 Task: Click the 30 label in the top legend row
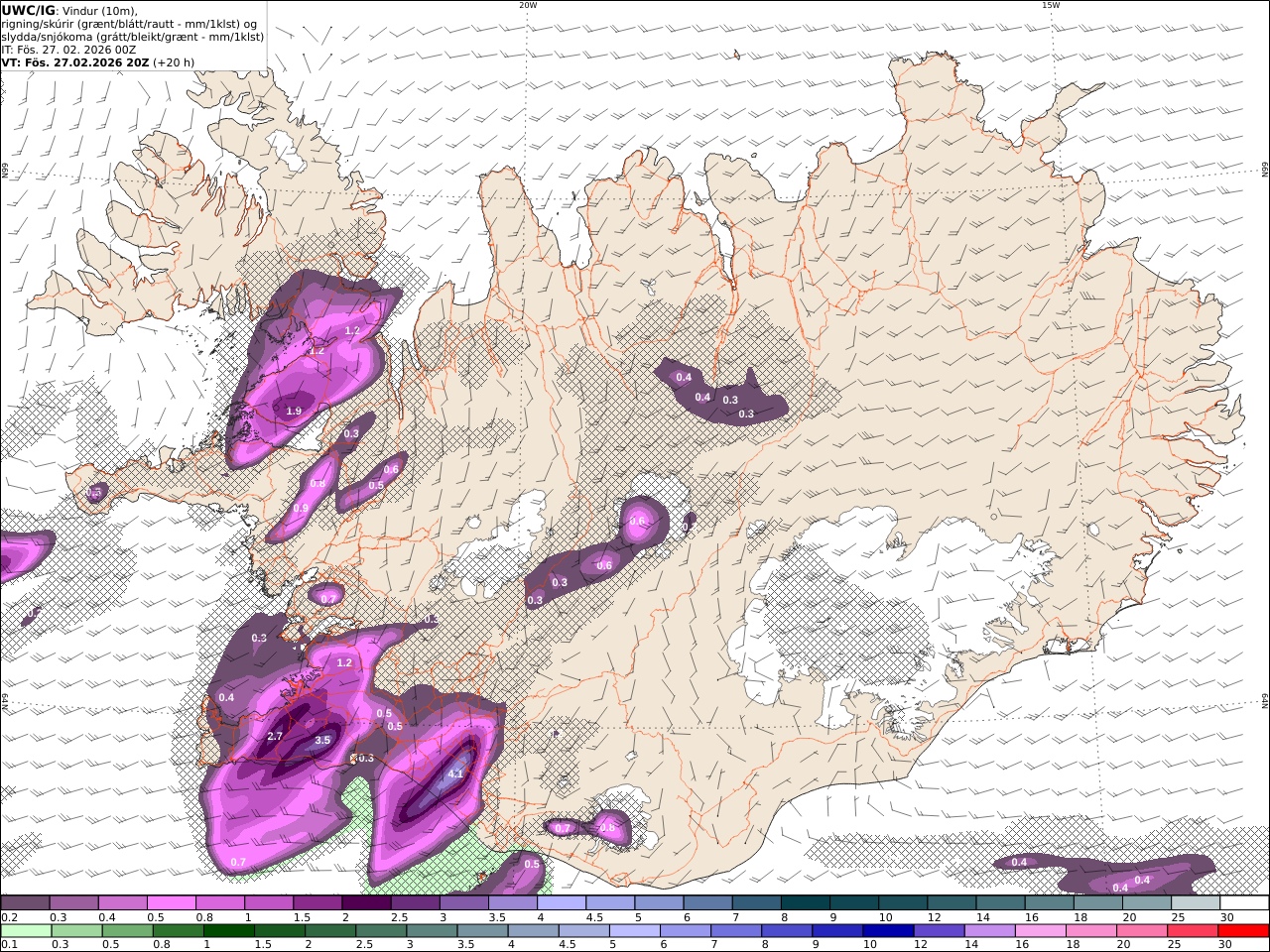click(x=1226, y=917)
